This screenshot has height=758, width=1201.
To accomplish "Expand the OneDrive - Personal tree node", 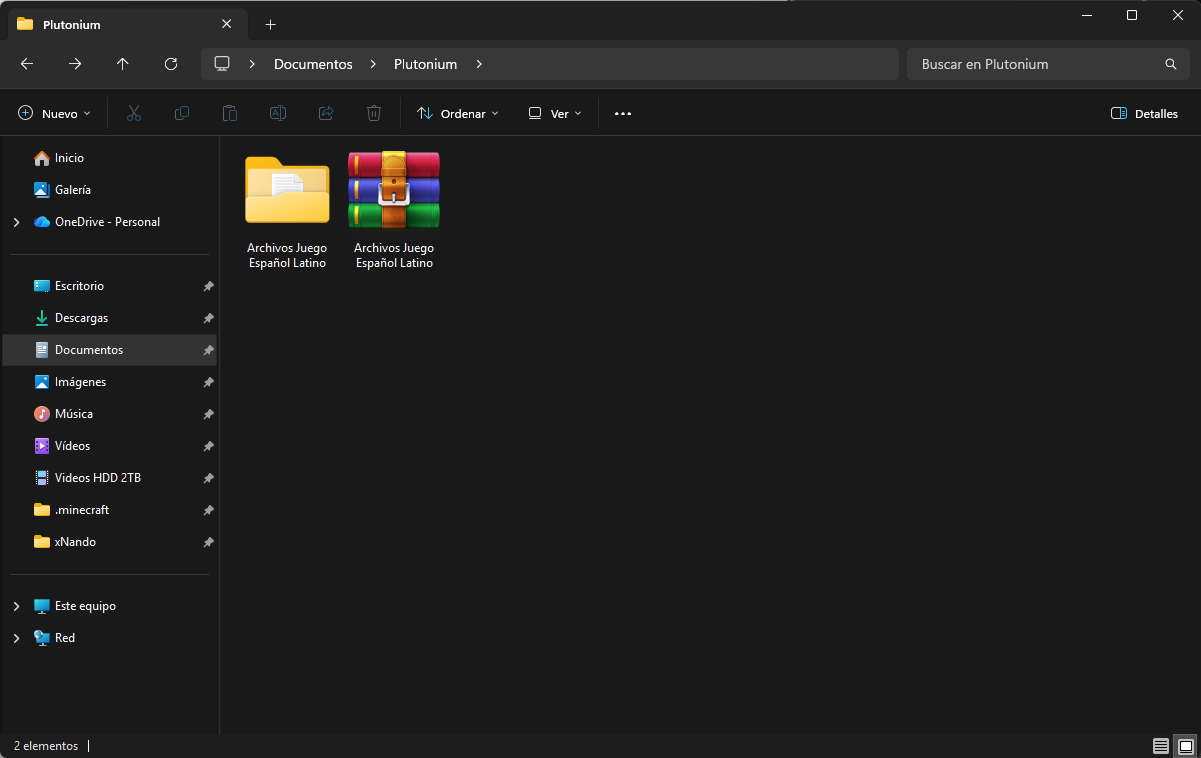I will tap(16, 222).
